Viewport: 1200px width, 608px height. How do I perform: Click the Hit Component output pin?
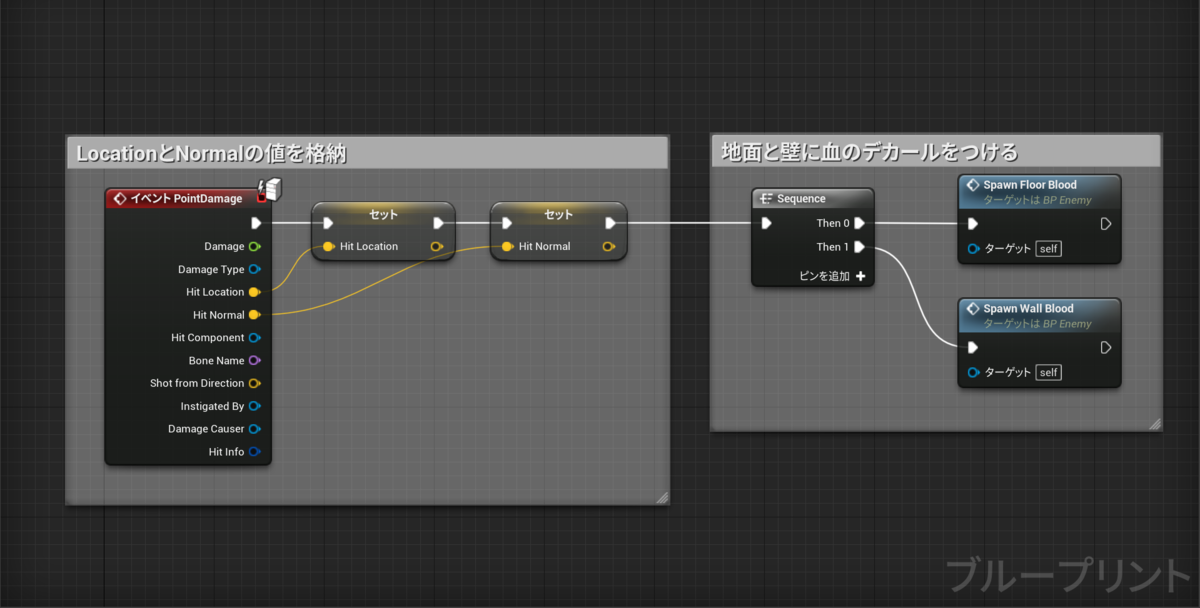coord(254,338)
